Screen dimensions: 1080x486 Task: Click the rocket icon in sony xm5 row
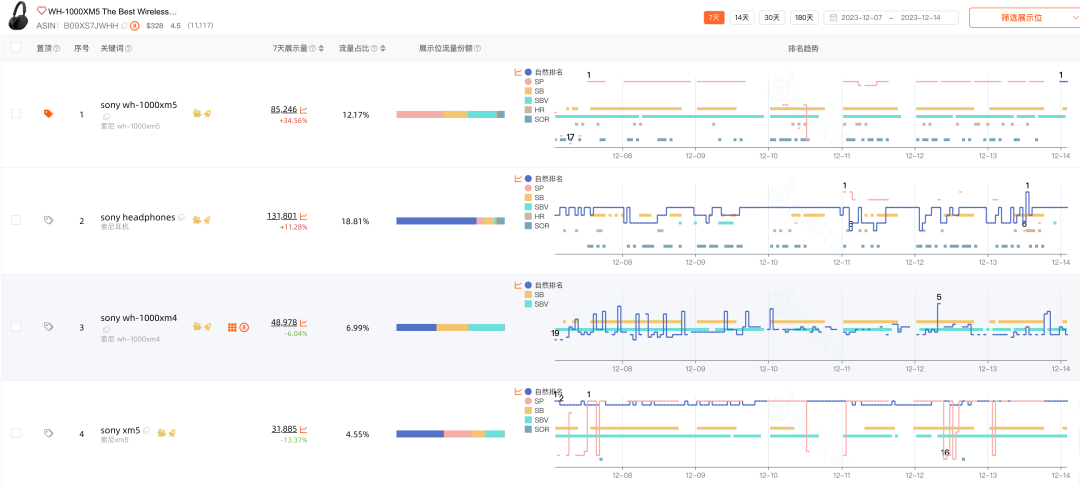click(172, 432)
